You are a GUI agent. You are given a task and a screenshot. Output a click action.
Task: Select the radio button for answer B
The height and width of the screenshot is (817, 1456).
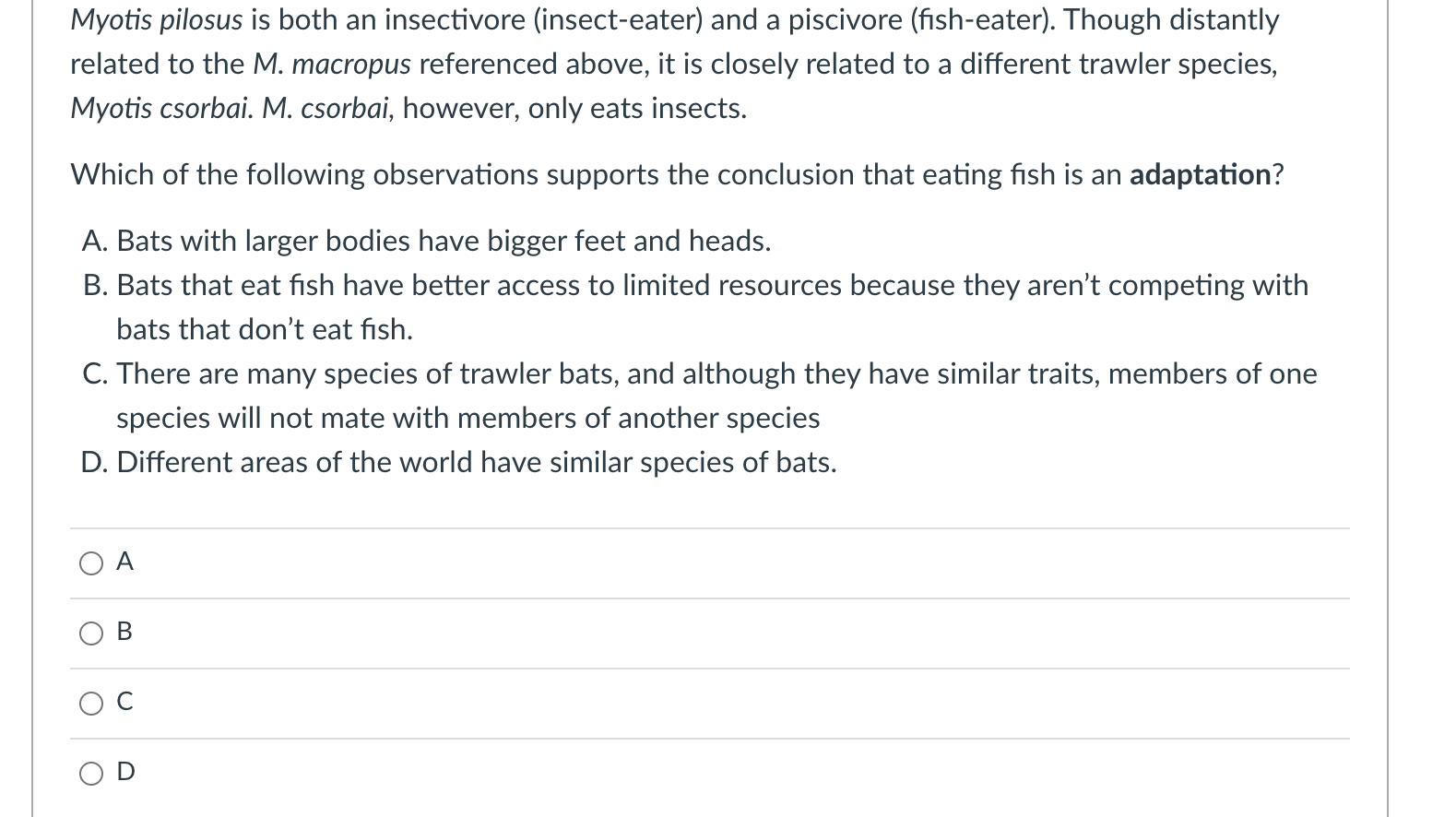click(91, 634)
